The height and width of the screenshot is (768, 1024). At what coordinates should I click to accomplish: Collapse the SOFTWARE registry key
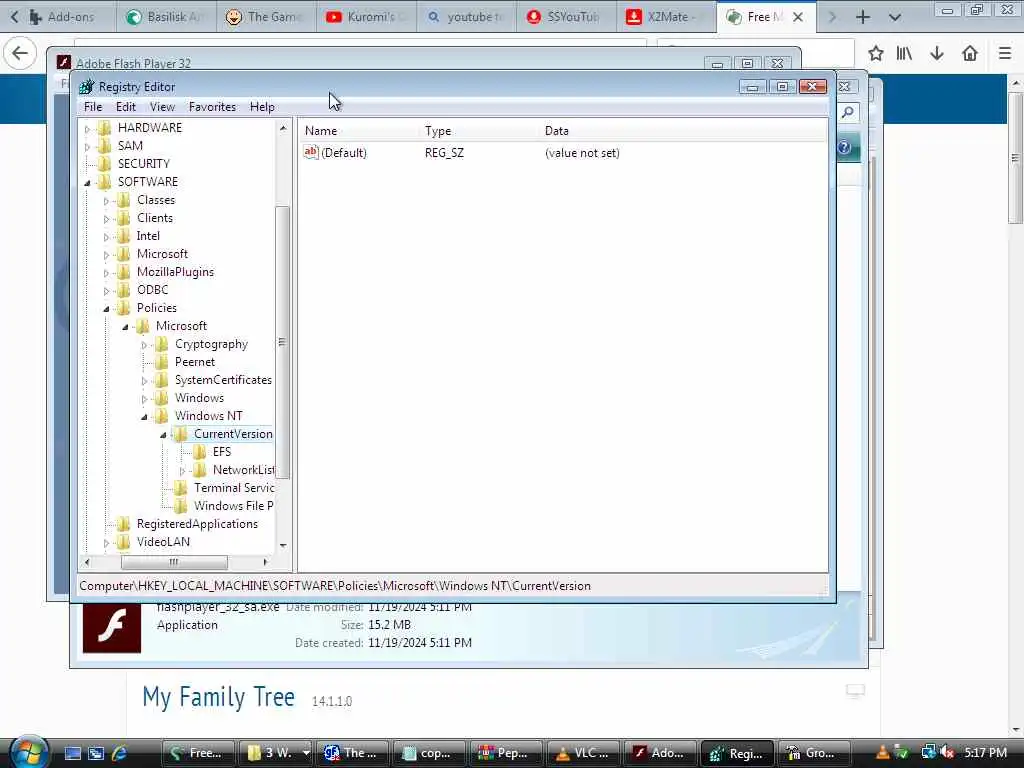(88, 184)
